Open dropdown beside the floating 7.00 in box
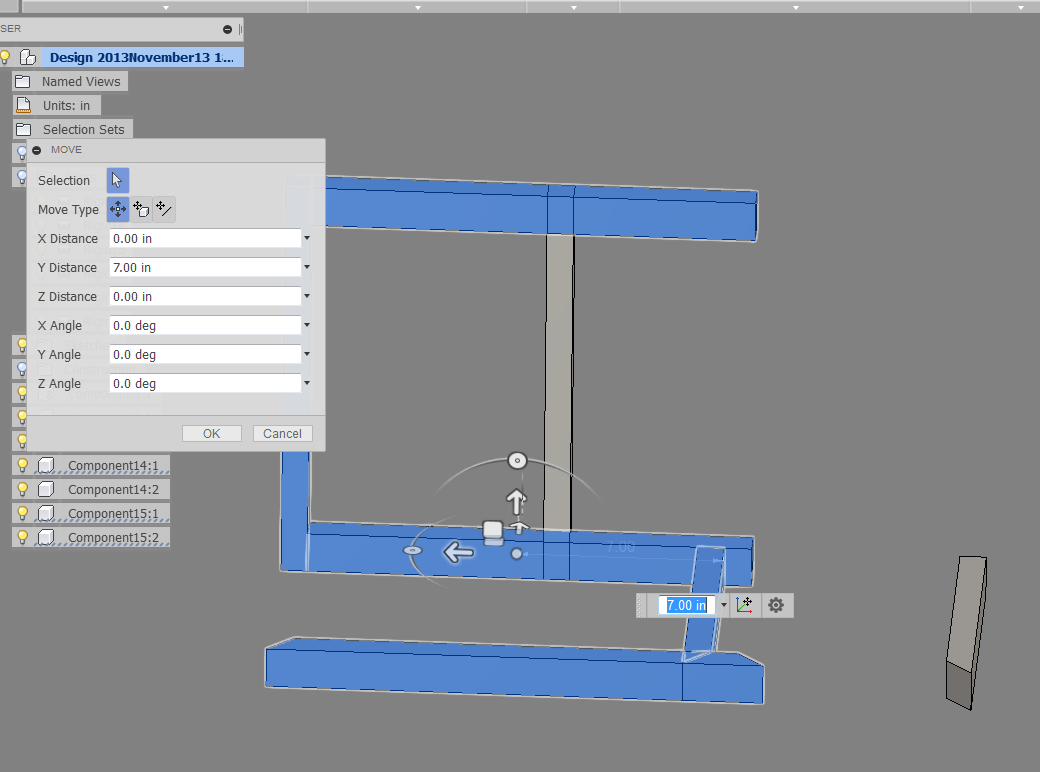Viewport: 1040px width, 772px height. (x=724, y=605)
